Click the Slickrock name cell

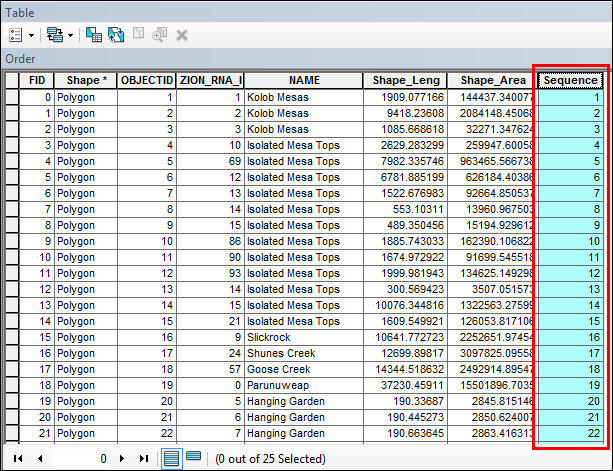pos(304,337)
